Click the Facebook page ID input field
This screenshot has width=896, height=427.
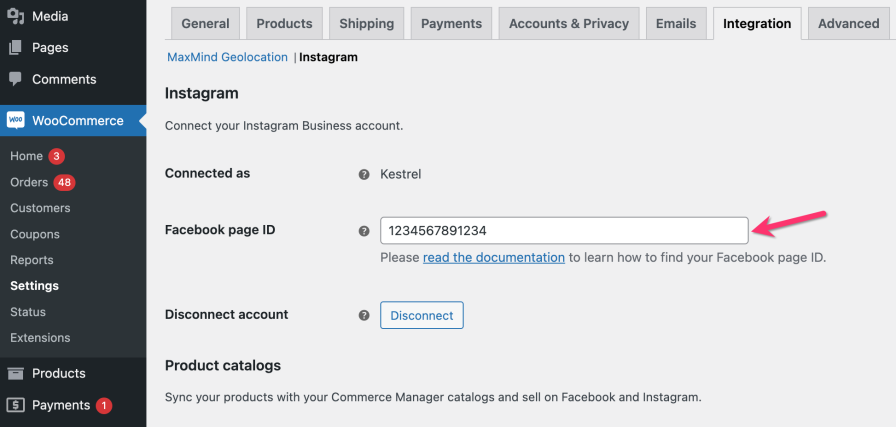564,230
